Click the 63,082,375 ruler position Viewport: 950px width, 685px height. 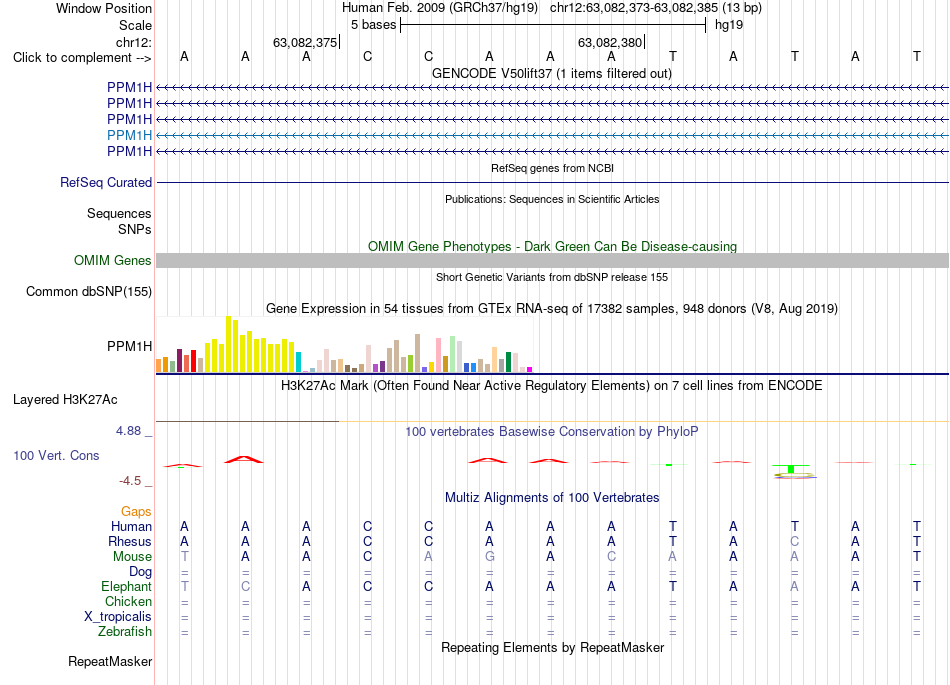pos(305,42)
